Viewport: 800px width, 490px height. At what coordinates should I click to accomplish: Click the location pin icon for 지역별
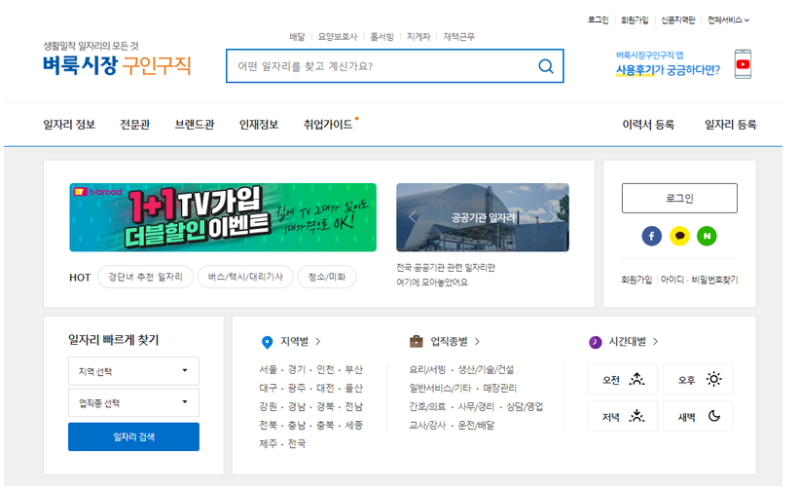(x=267, y=342)
